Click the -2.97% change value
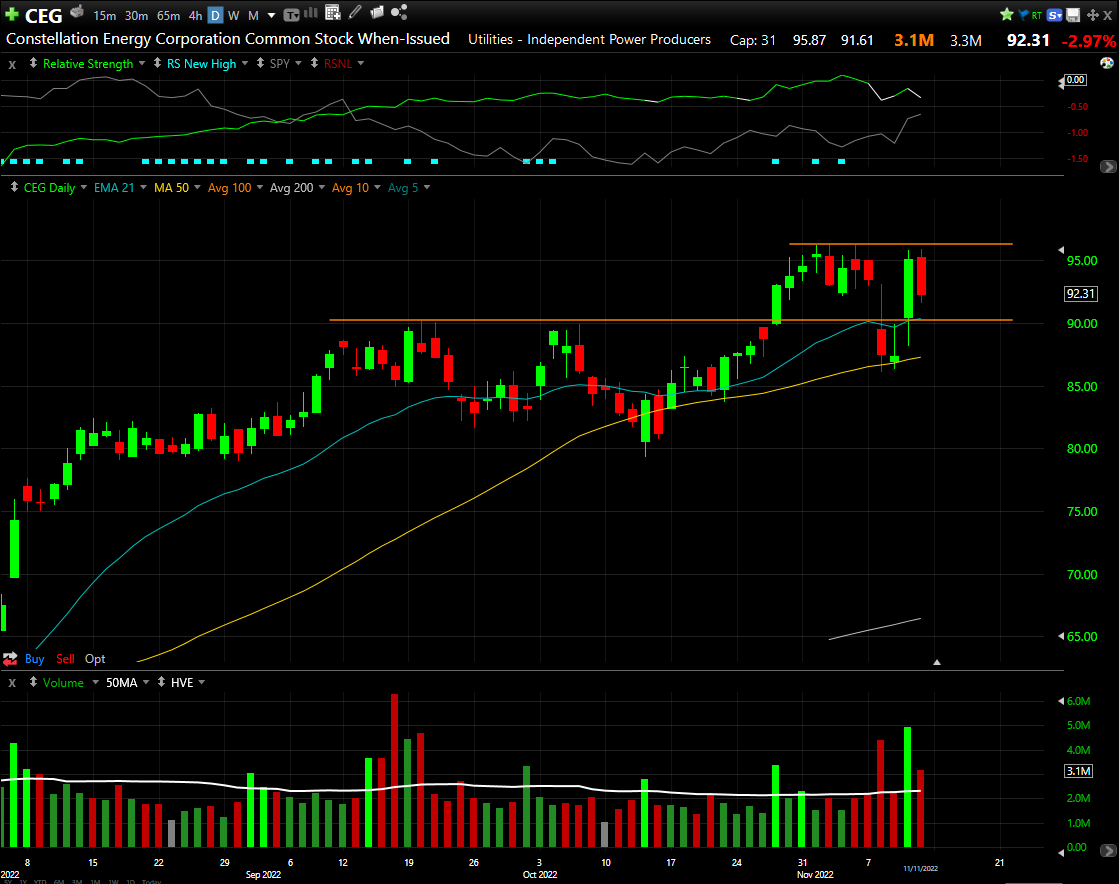 [x=1088, y=40]
